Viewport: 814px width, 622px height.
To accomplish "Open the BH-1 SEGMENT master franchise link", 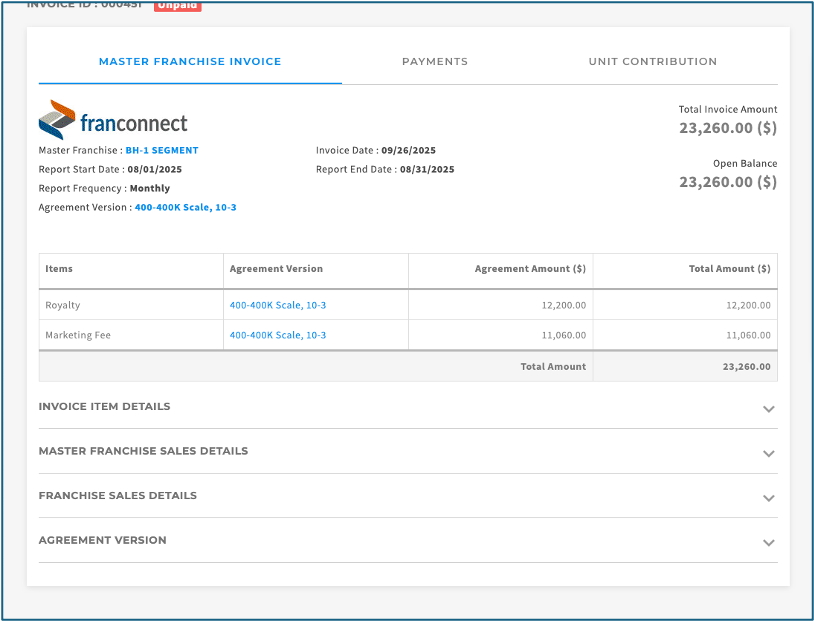I will pos(162,151).
